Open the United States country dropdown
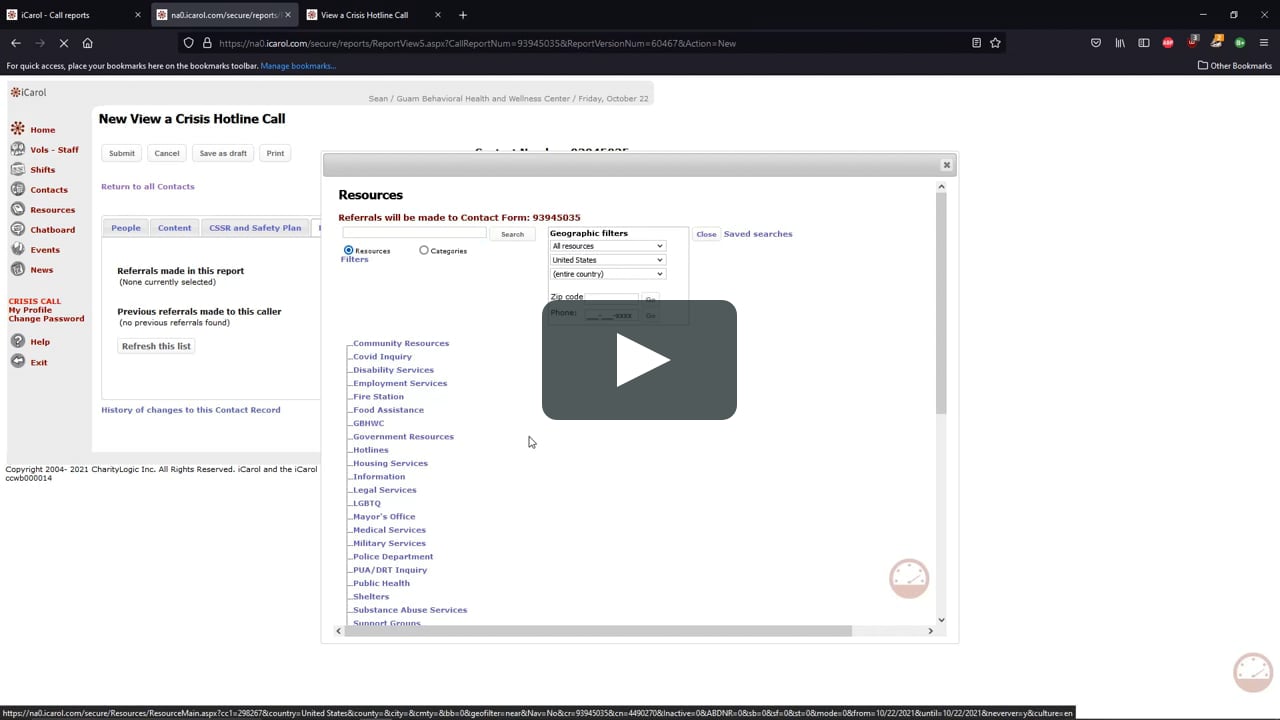This screenshot has width=1280, height=720. pos(608,260)
